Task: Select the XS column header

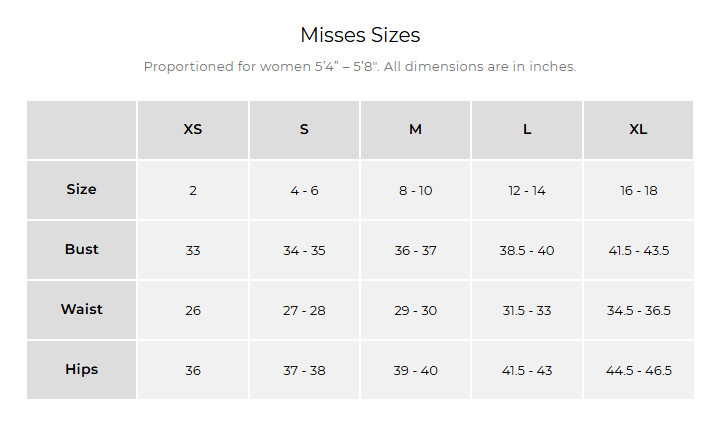Action: (193, 130)
